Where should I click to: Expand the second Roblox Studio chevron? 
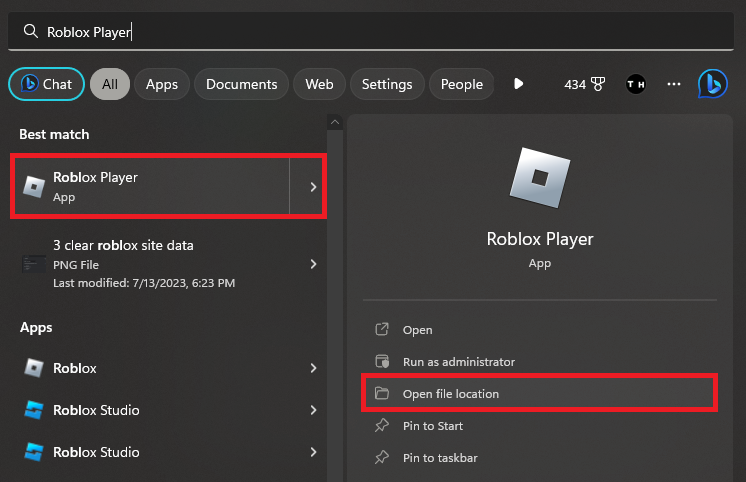[x=313, y=452]
